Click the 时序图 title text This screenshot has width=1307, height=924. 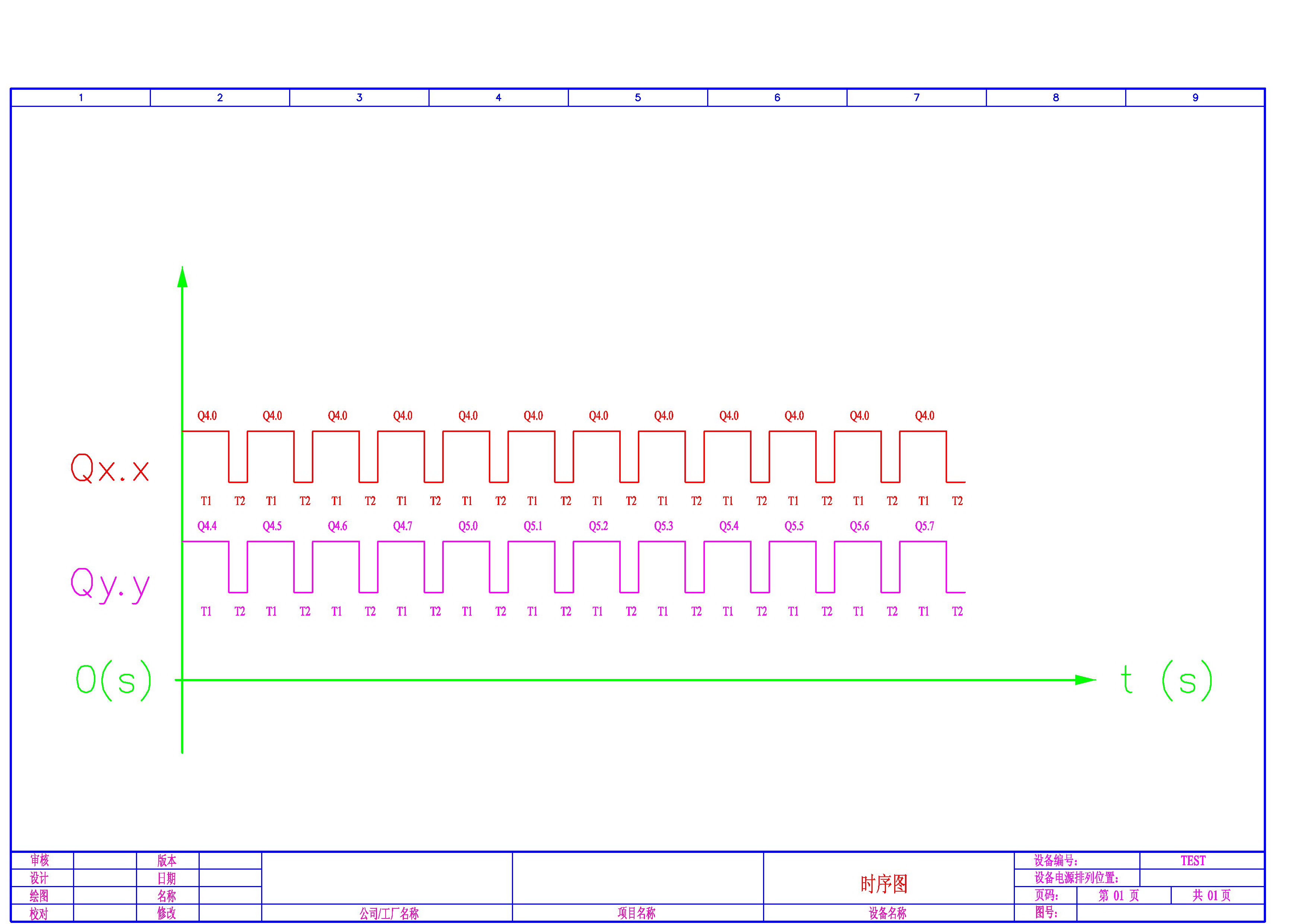[883, 884]
